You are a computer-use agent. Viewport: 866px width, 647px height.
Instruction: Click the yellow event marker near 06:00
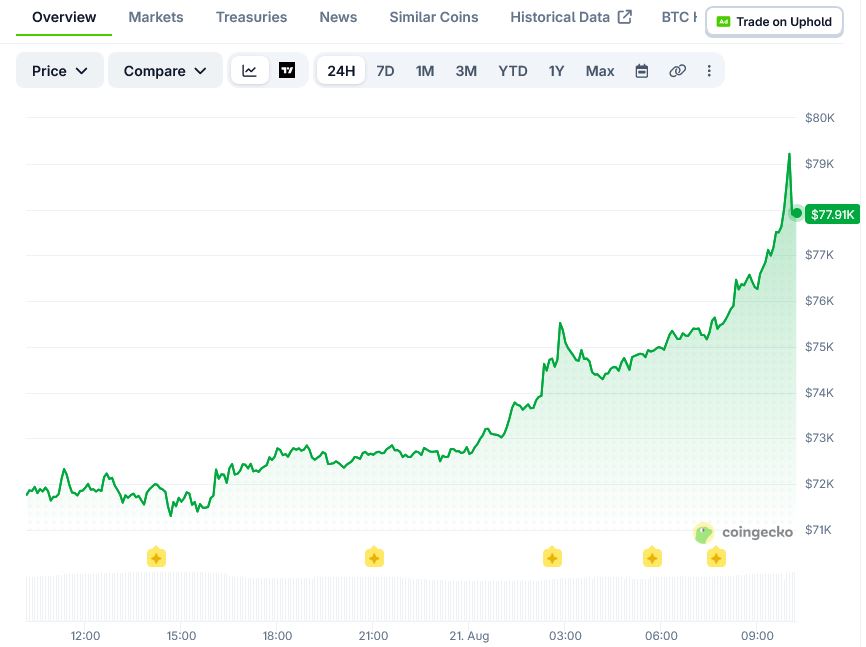(x=652, y=557)
